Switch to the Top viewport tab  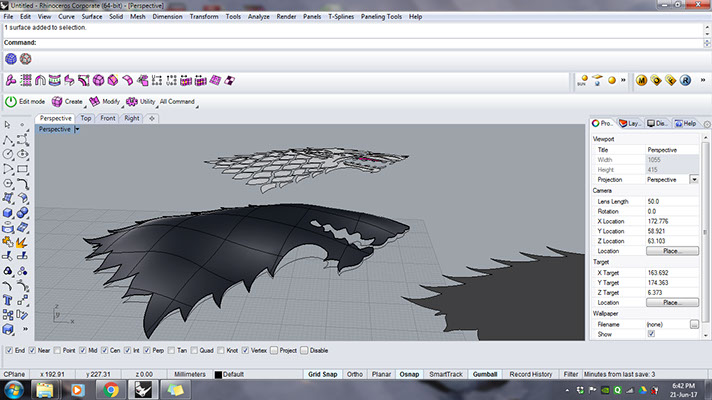pos(86,118)
